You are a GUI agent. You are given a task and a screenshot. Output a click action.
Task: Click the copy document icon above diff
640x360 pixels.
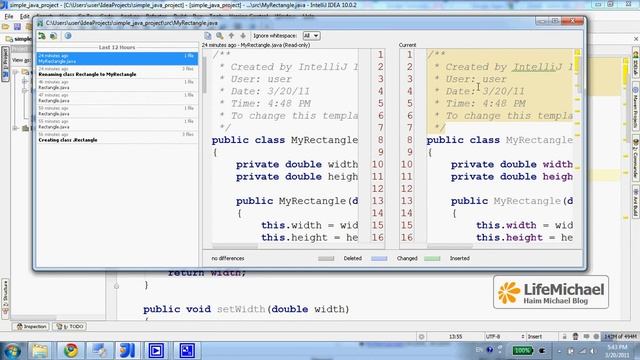(208, 36)
